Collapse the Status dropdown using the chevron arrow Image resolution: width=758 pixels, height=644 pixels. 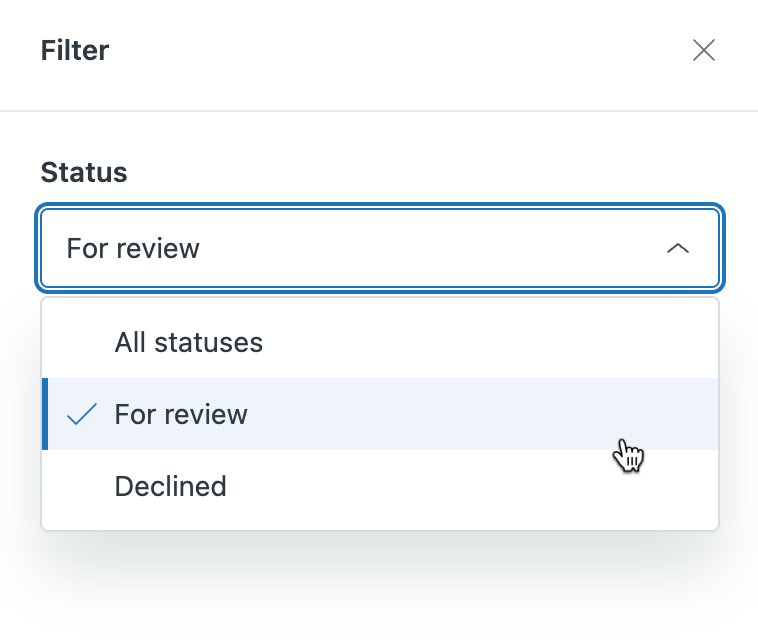678,249
